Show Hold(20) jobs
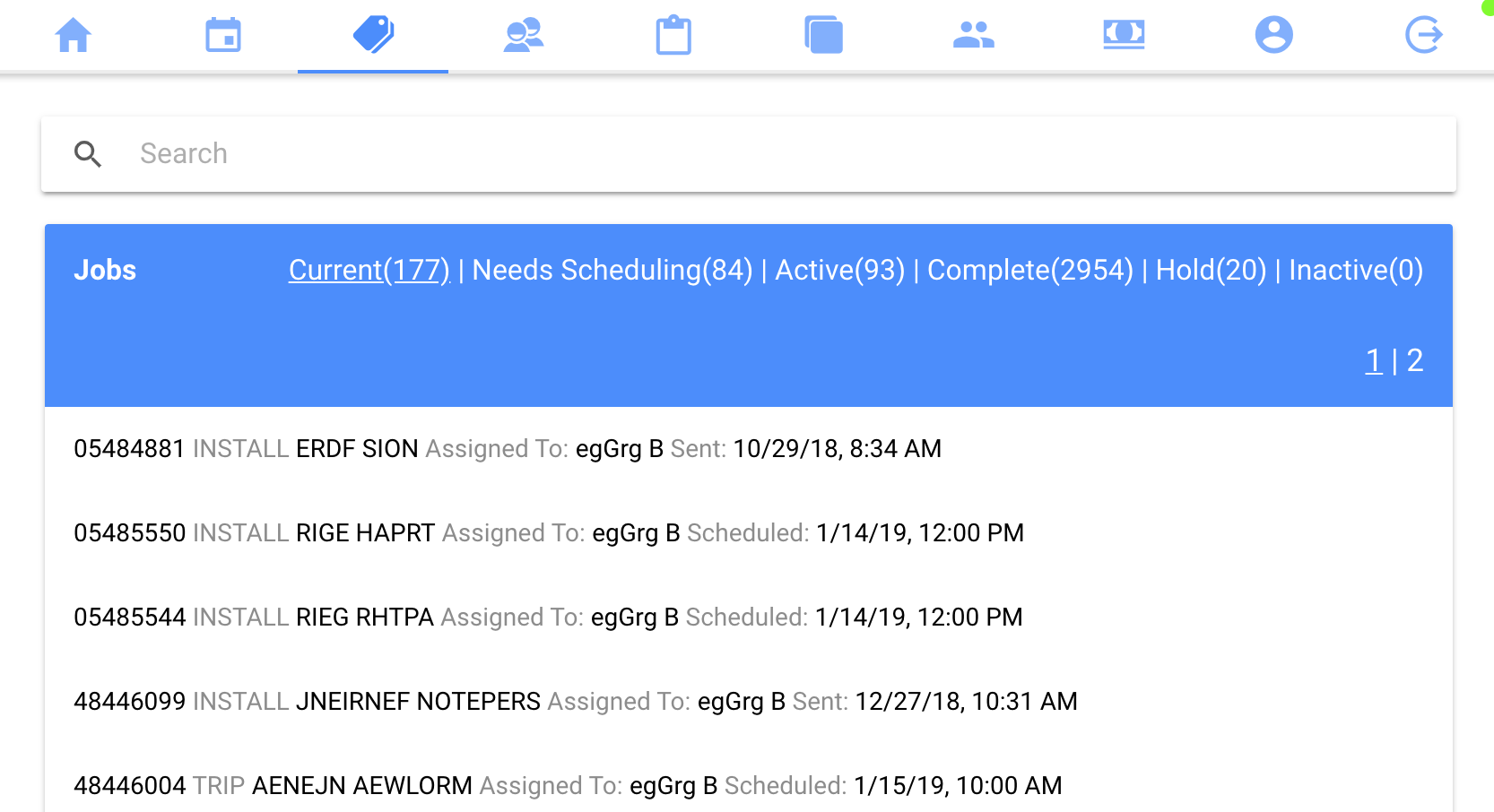The height and width of the screenshot is (812, 1494). click(x=1211, y=270)
